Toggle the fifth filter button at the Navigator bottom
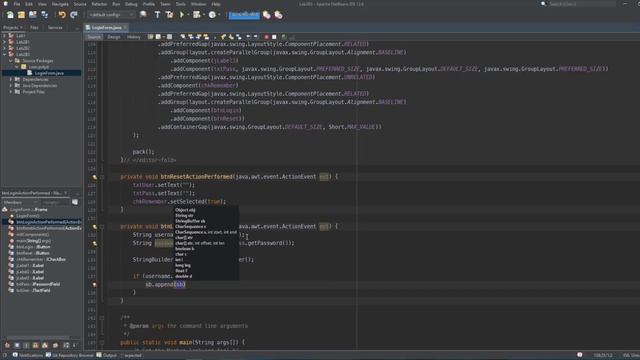Screen dimensions: 640x360 coord(45,345)
